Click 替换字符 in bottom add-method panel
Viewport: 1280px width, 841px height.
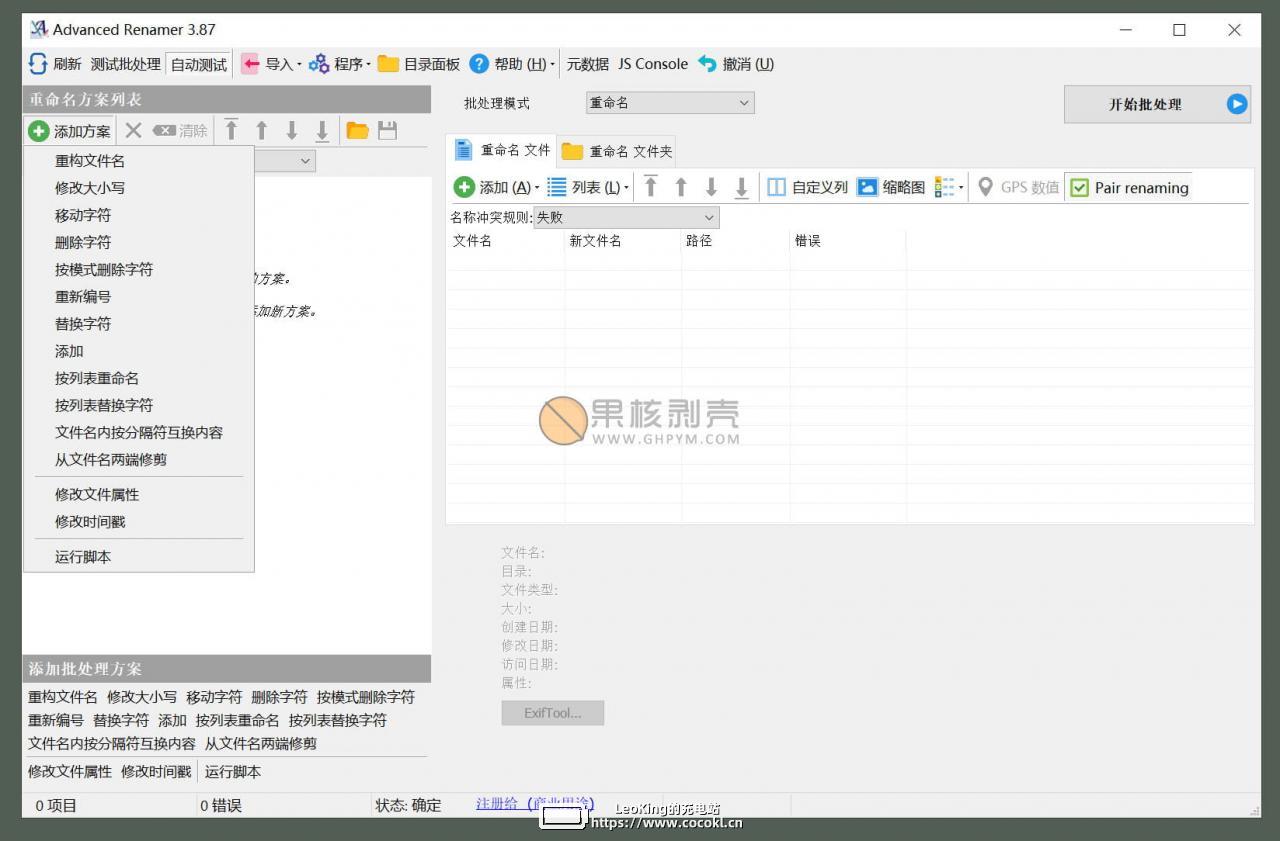(x=121, y=720)
